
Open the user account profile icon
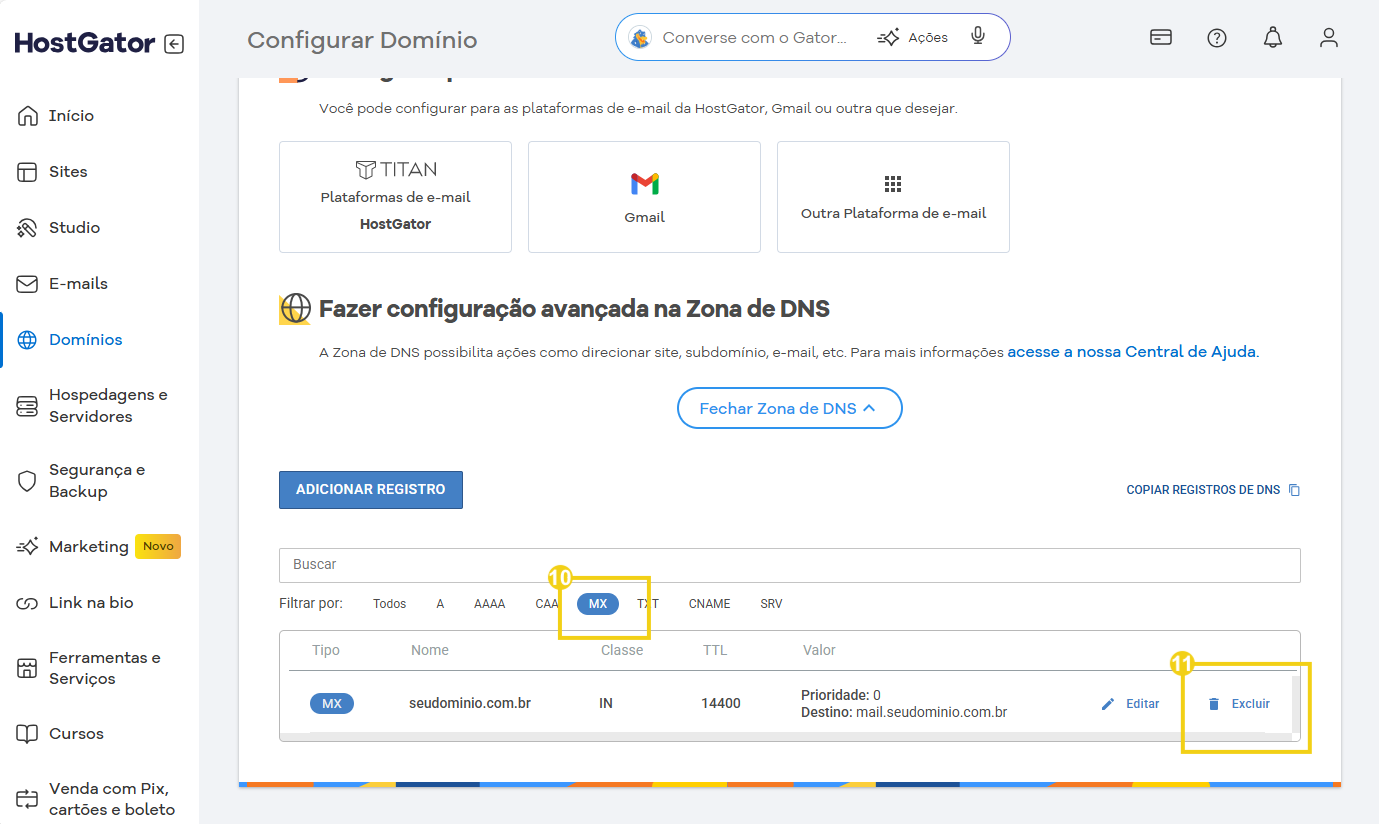1328,38
